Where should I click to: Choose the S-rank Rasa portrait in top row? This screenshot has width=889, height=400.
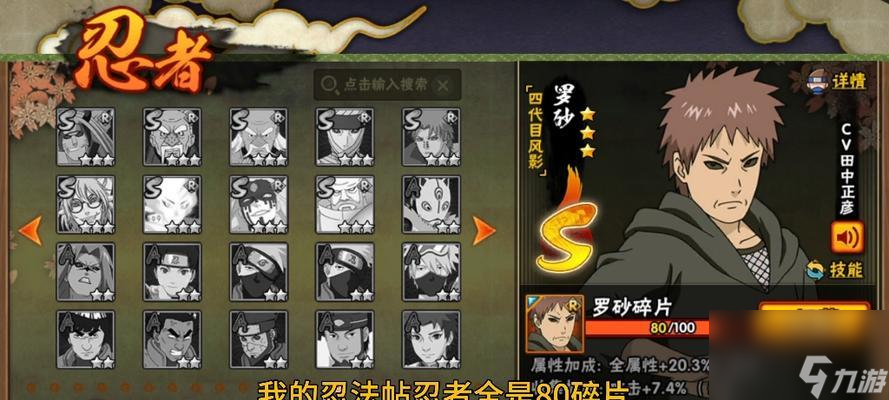click(431, 137)
